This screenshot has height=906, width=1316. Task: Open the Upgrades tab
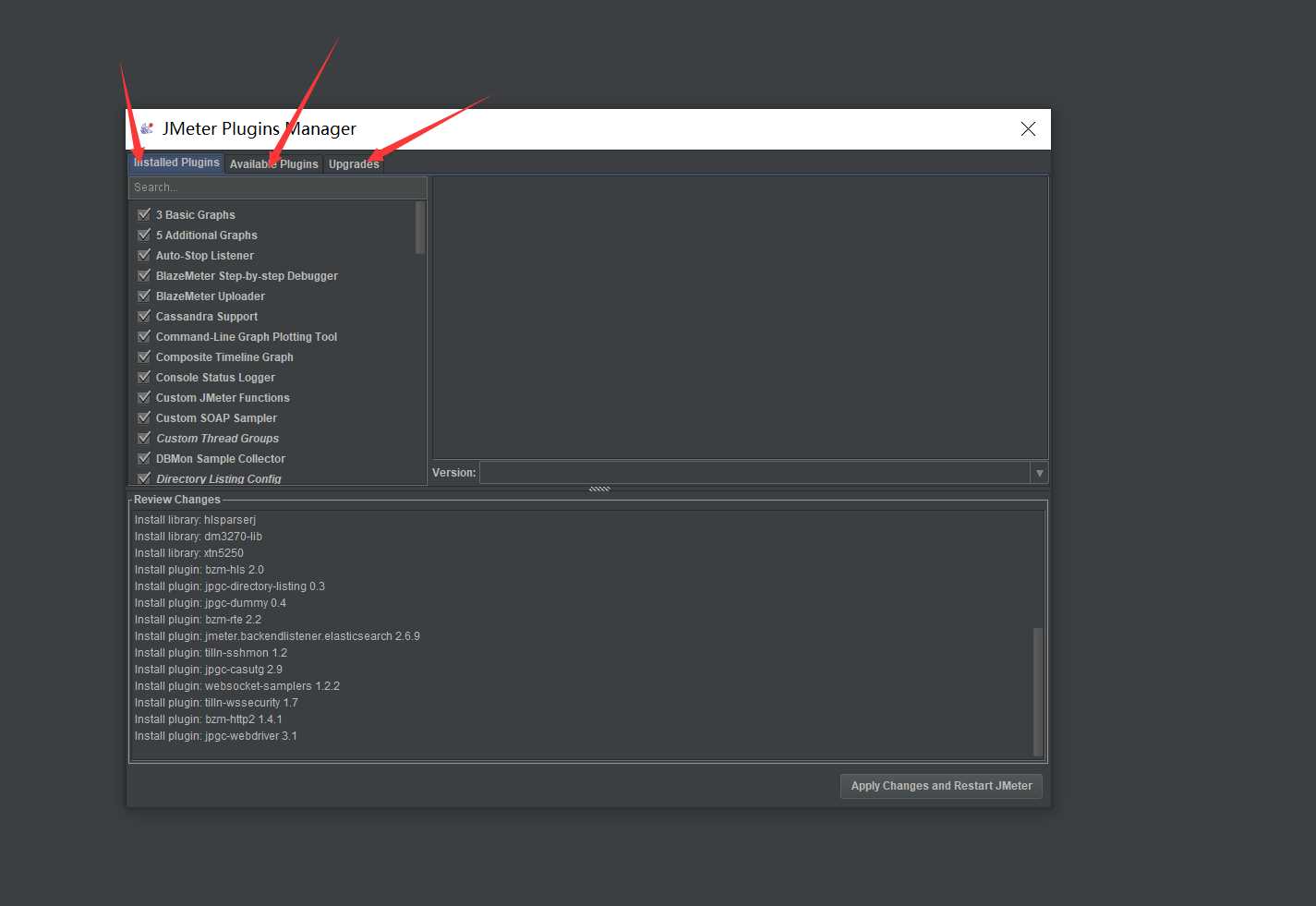pos(354,164)
